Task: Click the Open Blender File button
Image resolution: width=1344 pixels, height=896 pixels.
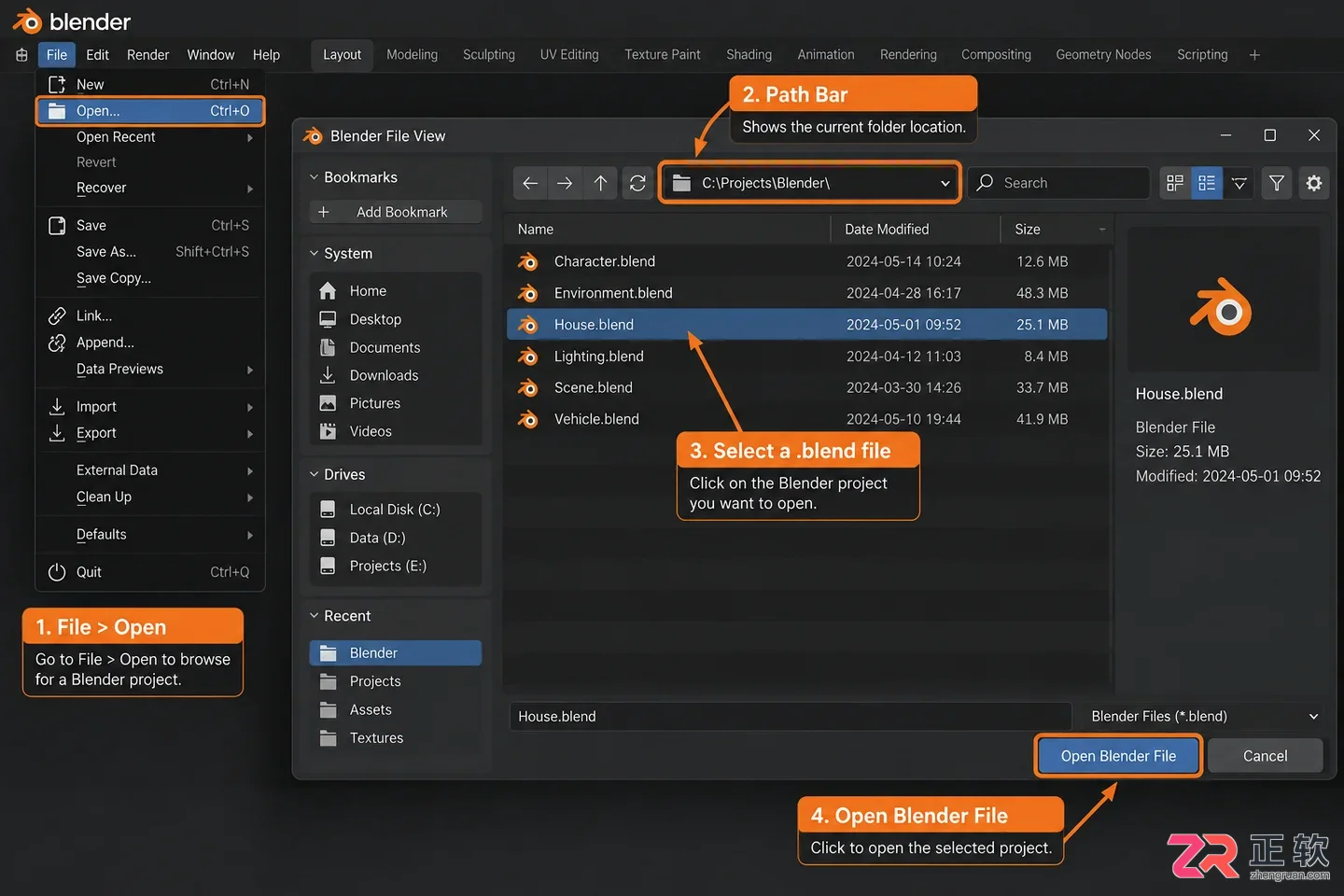Action: 1118,756
